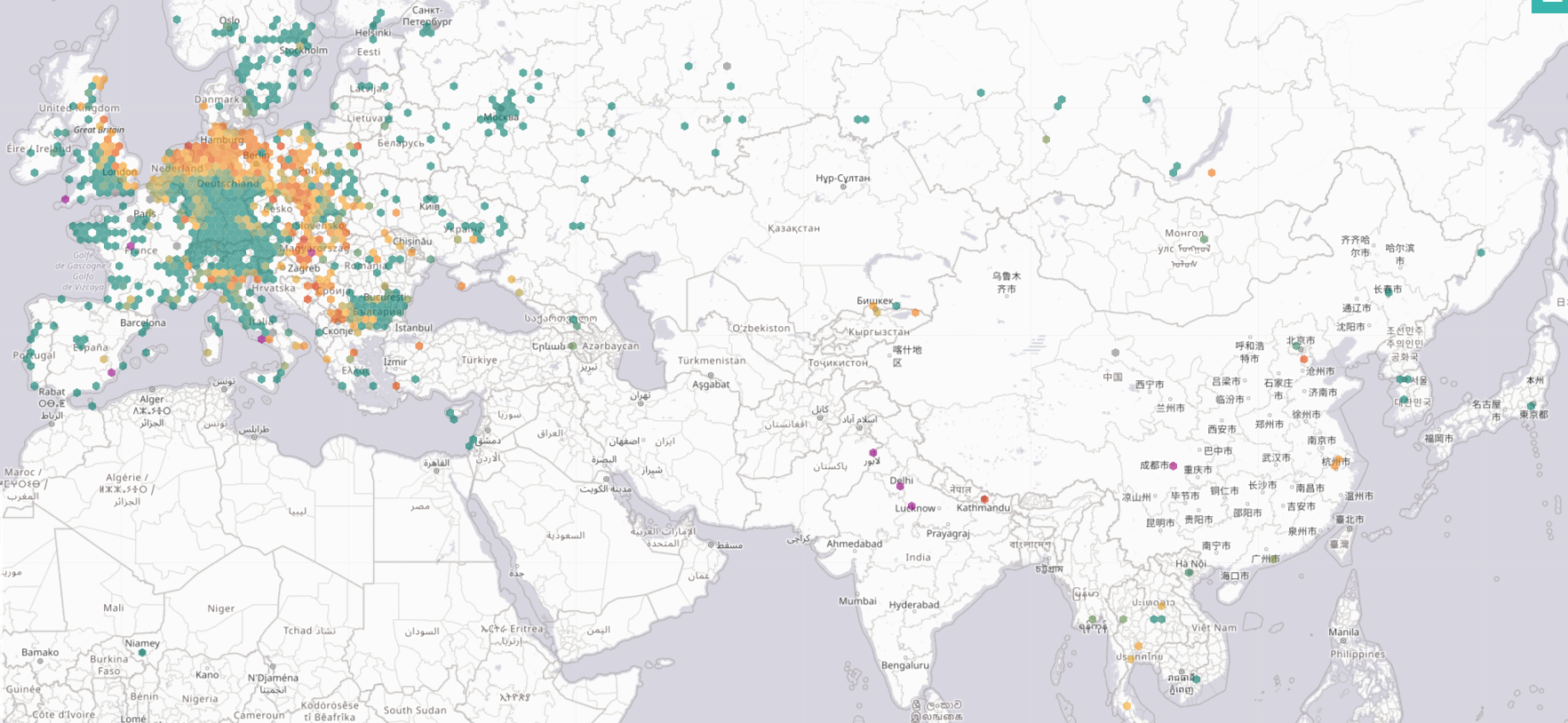Select the Philippines label
The width and height of the screenshot is (1568, 723).
click(x=1357, y=655)
